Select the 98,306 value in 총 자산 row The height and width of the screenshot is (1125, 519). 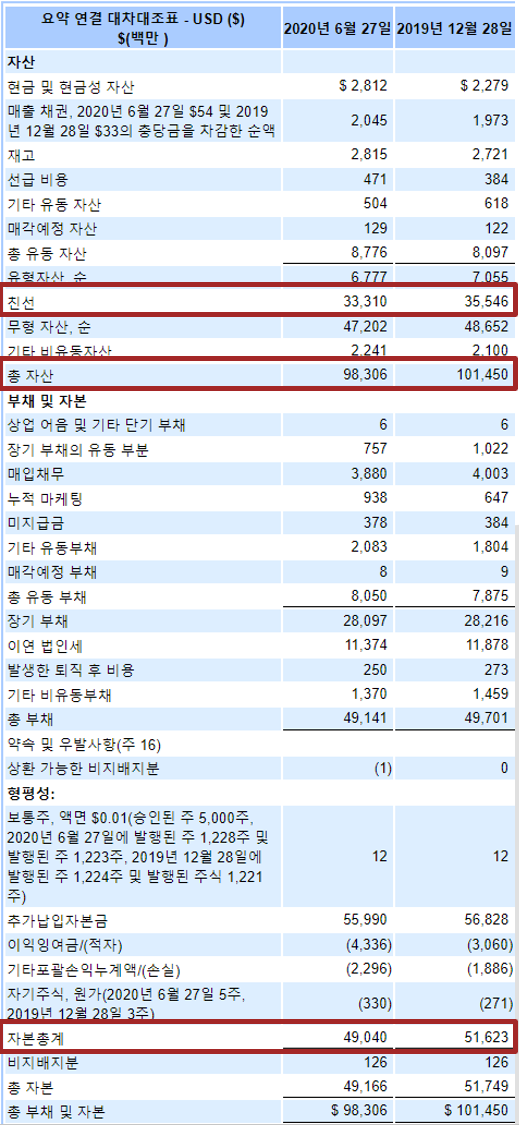tap(366, 375)
